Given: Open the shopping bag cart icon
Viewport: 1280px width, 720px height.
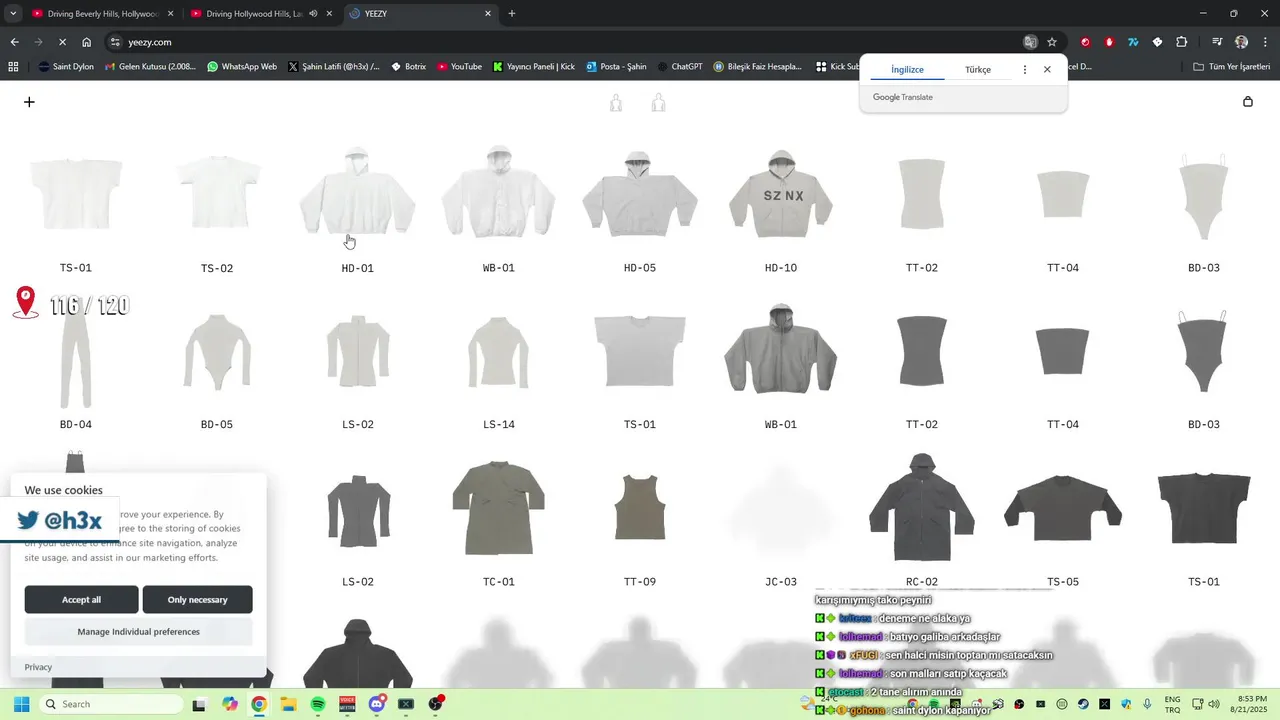Looking at the screenshot, I should (1247, 102).
